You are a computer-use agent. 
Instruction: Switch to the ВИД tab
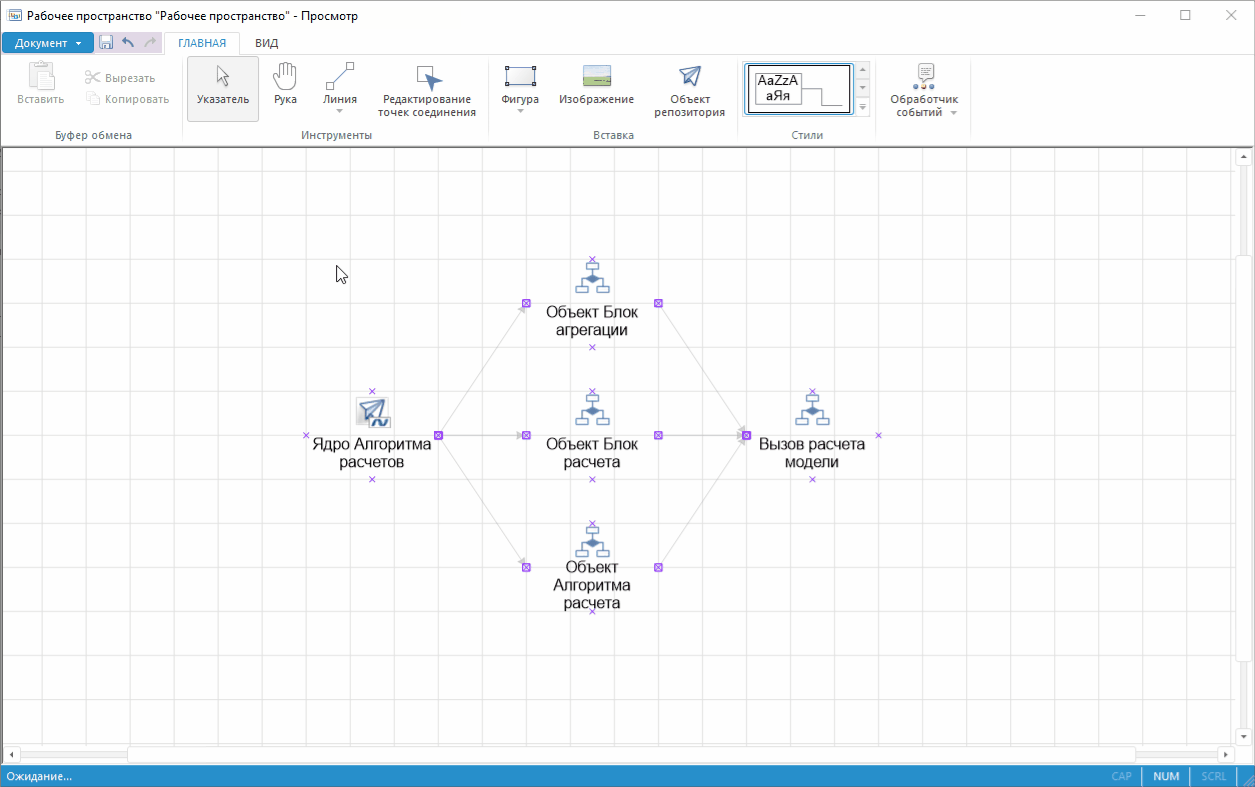tap(266, 43)
